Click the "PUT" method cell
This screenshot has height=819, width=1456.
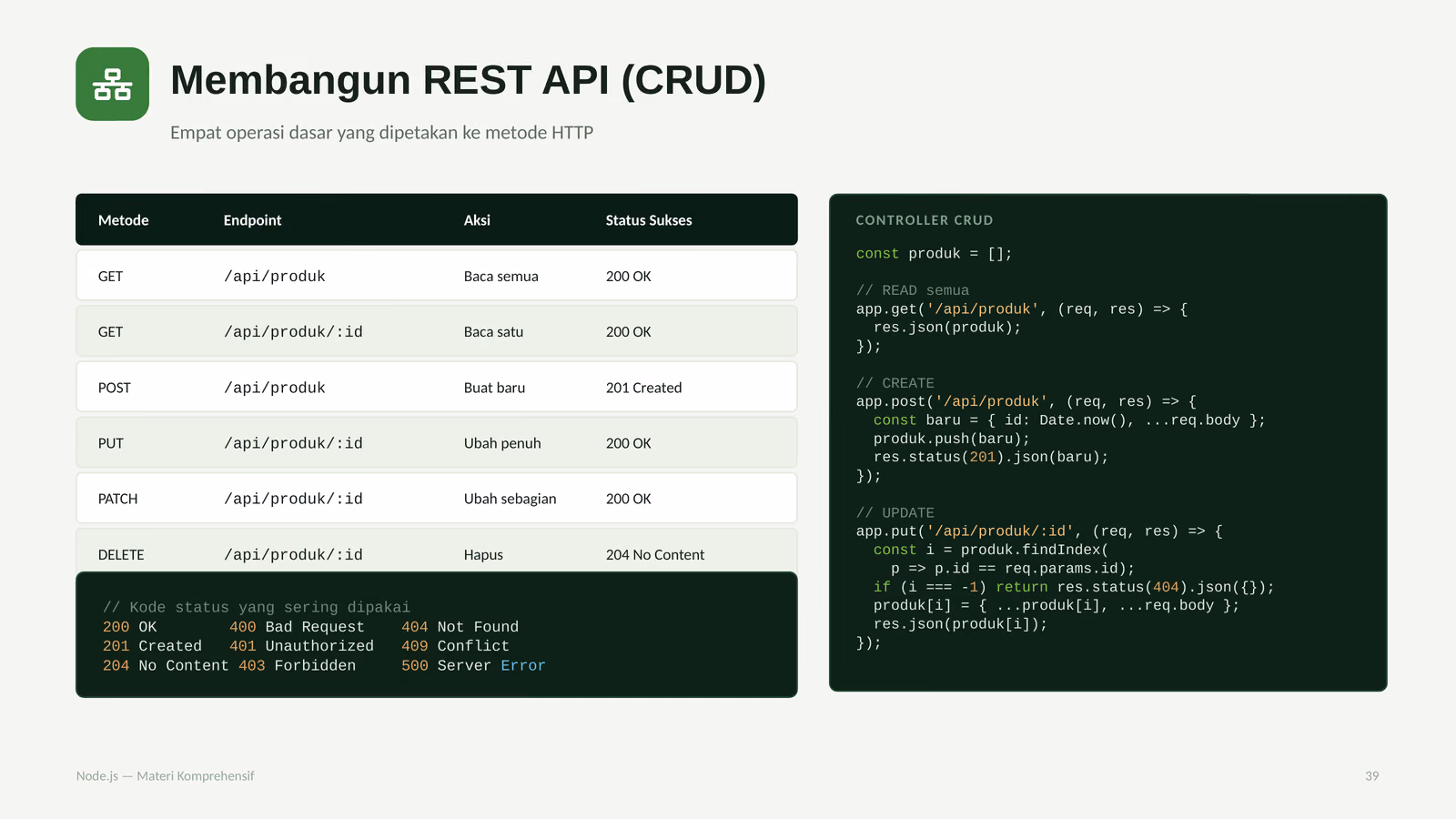(x=111, y=443)
